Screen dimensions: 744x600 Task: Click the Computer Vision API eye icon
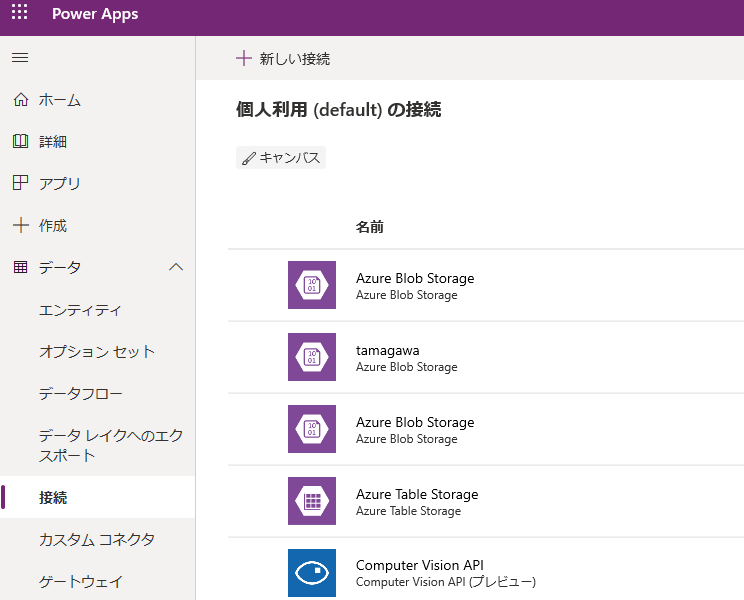pos(312,573)
